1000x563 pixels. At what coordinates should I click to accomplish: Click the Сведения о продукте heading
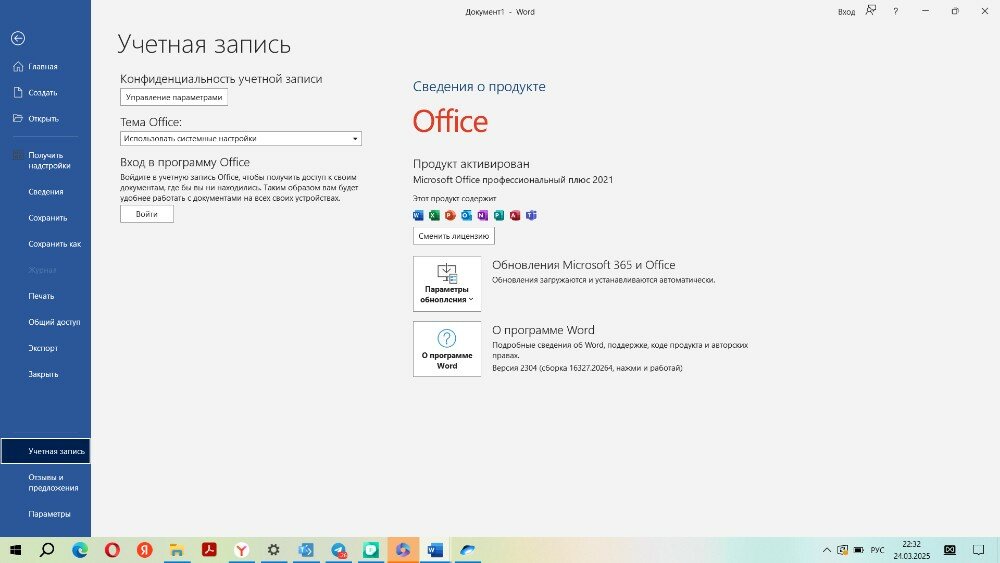(479, 87)
